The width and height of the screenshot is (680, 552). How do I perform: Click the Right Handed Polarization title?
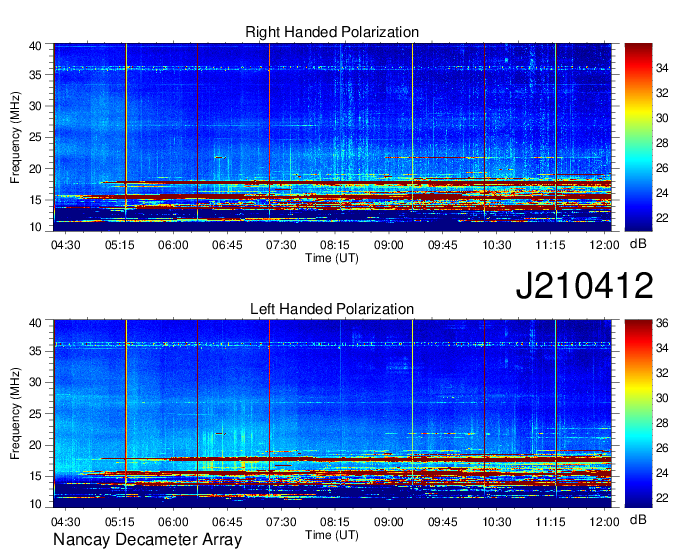tap(332, 32)
